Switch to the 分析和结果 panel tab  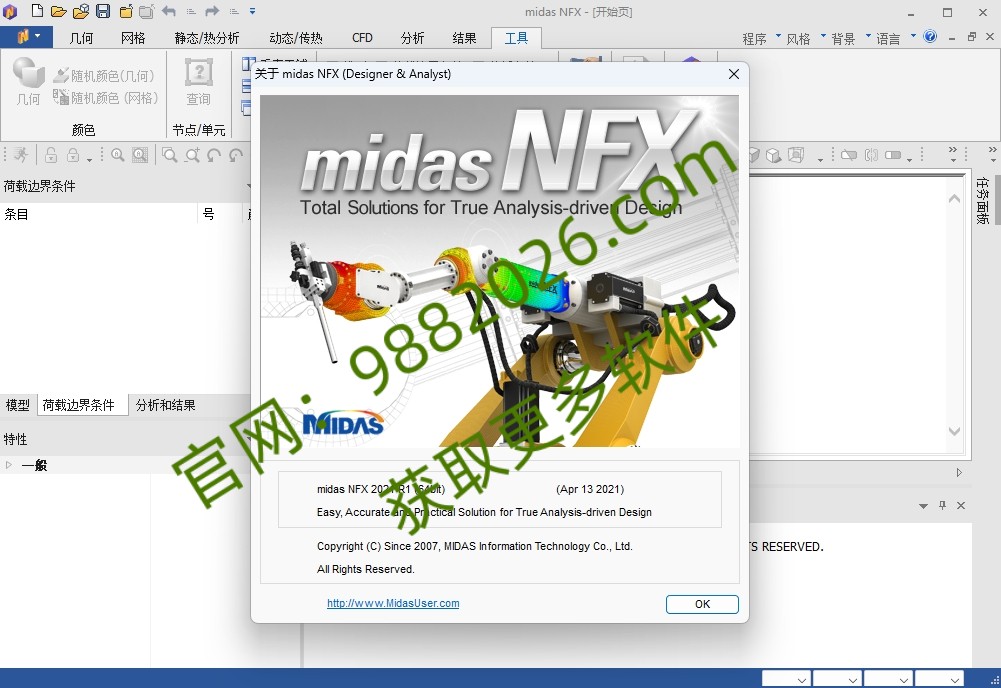click(x=165, y=405)
